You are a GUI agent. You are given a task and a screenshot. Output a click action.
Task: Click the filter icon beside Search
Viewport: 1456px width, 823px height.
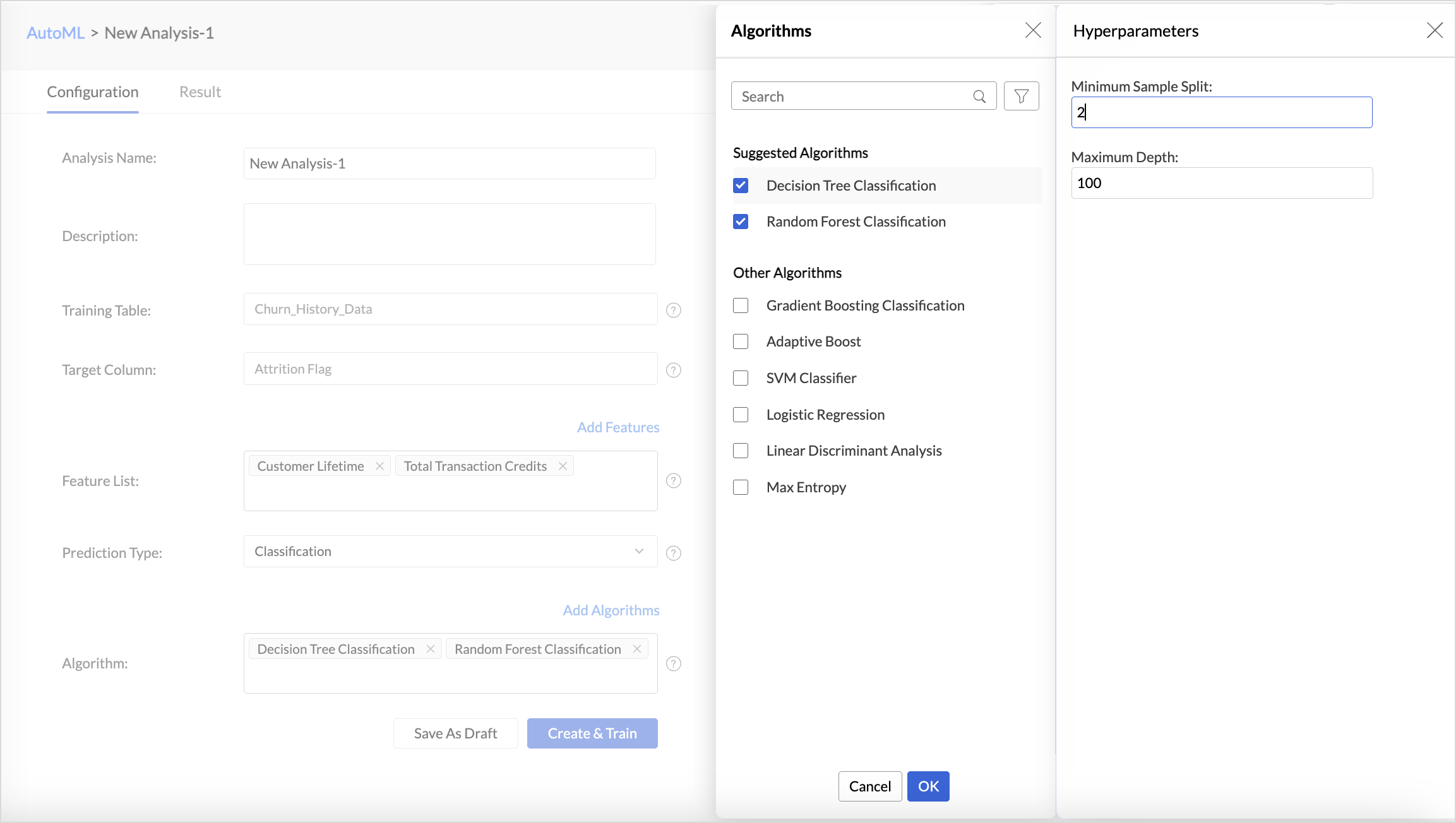[x=1021, y=96]
